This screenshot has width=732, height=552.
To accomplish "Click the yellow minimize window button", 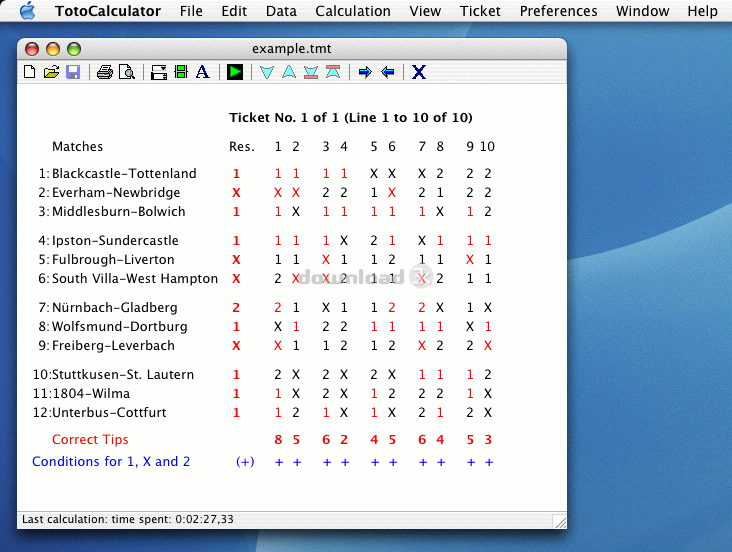I will pyautogui.click(x=53, y=49).
